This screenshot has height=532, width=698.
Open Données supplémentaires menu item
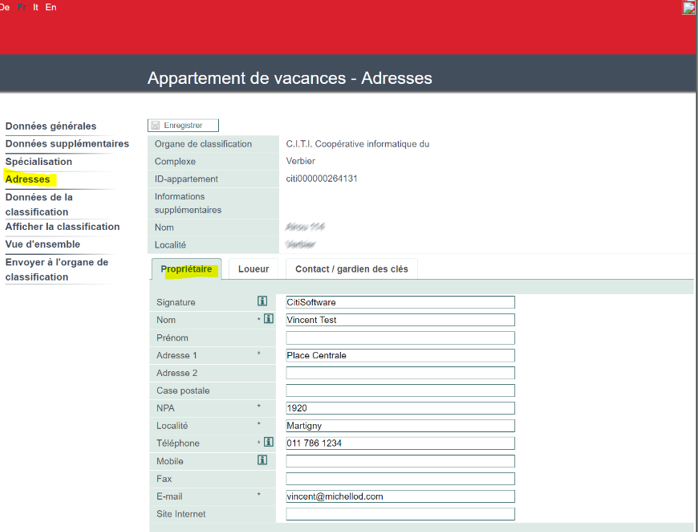[67, 144]
